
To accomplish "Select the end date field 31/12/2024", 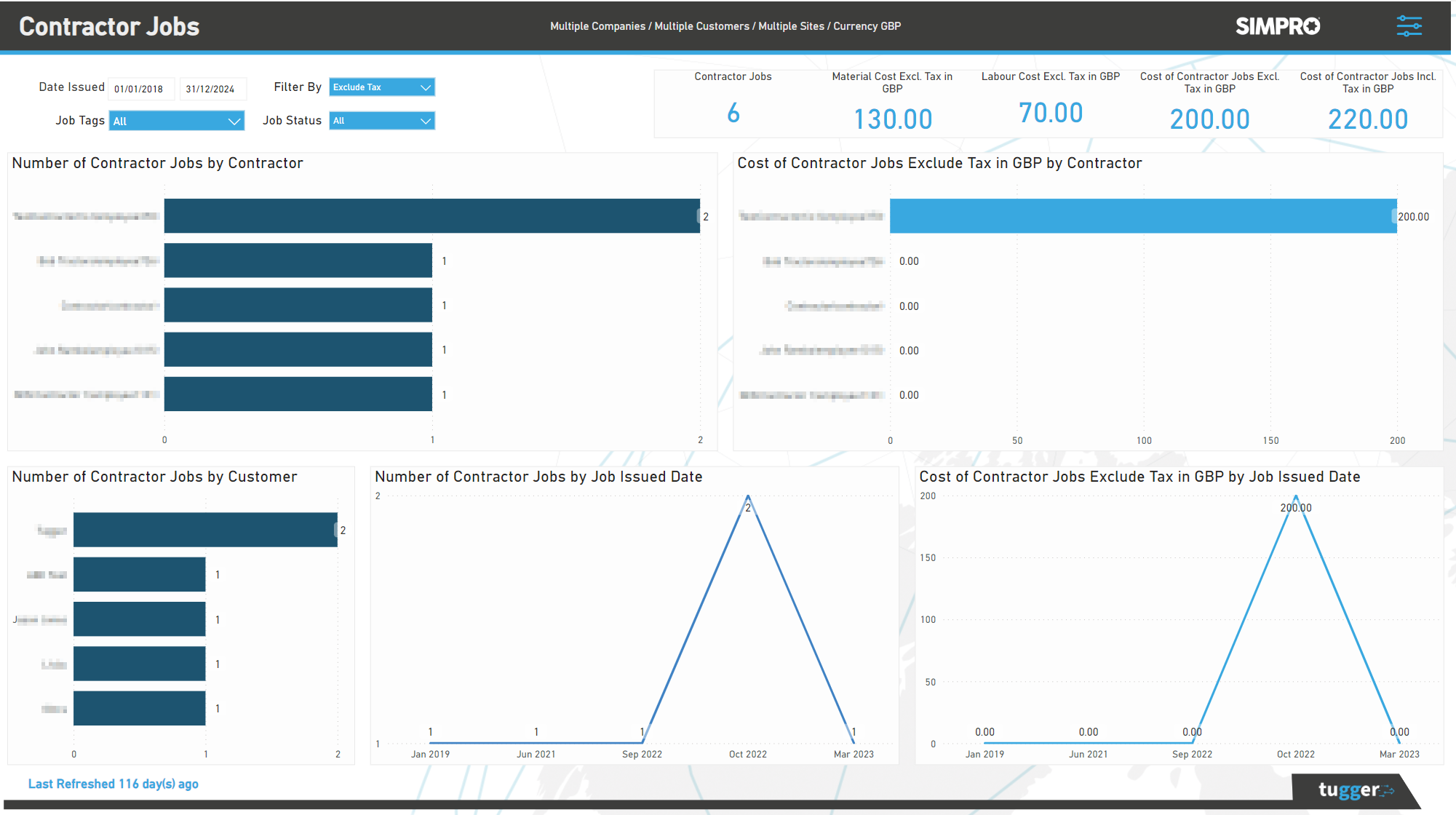I will tap(212, 88).
